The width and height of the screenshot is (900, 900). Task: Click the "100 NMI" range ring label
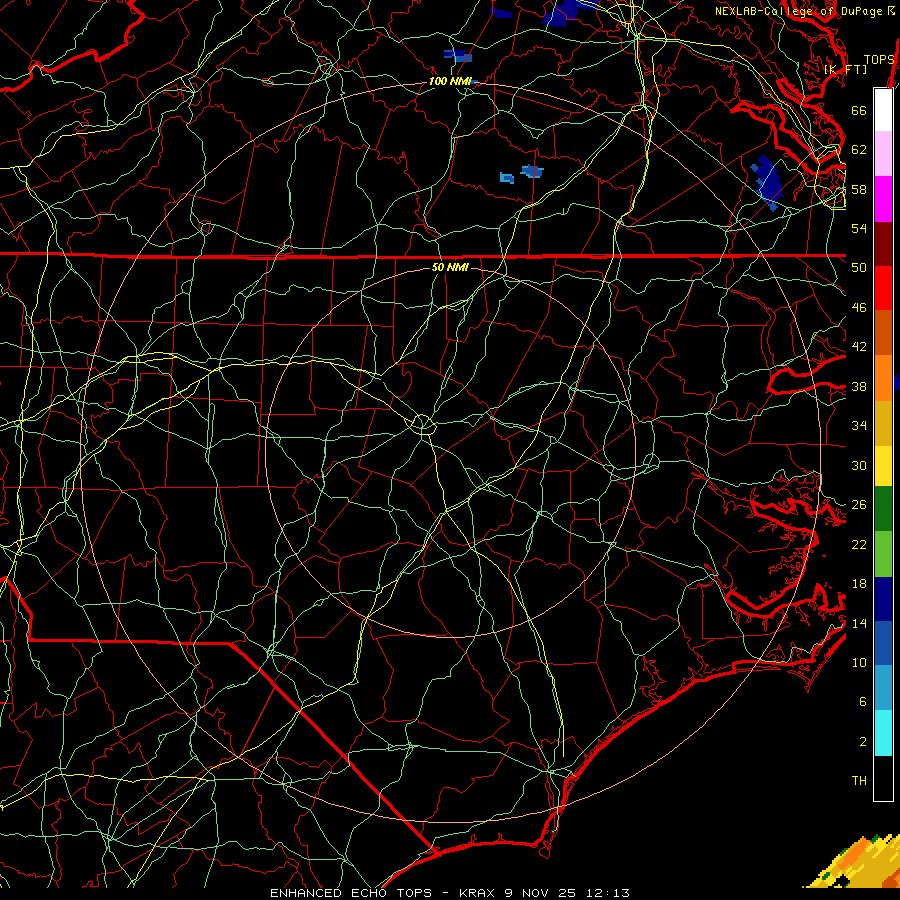[x=450, y=82]
